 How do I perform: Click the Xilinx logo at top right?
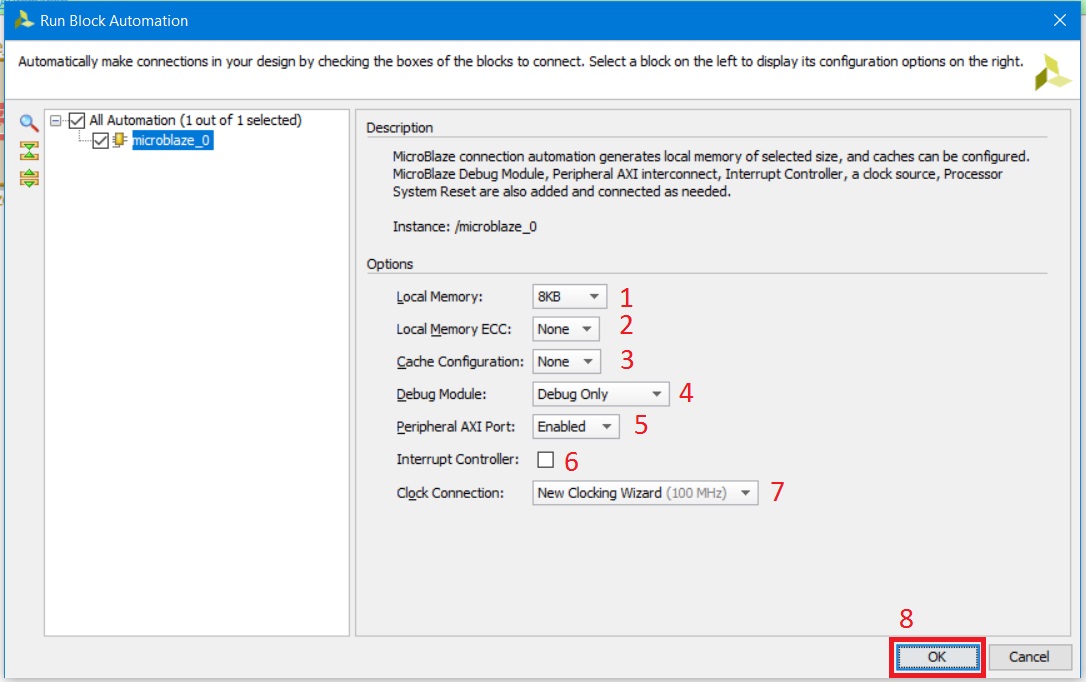coord(1052,72)
